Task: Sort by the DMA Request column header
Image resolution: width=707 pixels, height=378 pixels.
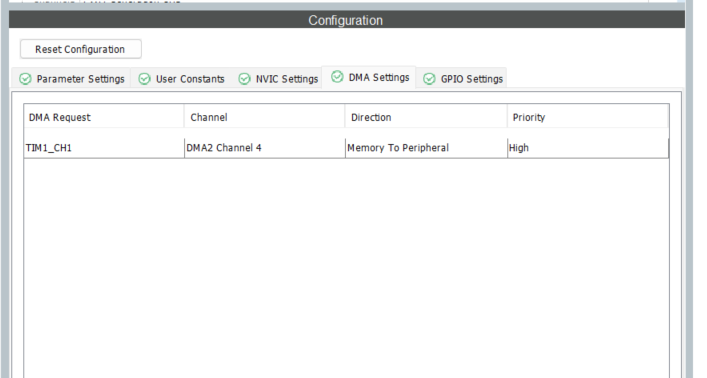Action: 104,117
